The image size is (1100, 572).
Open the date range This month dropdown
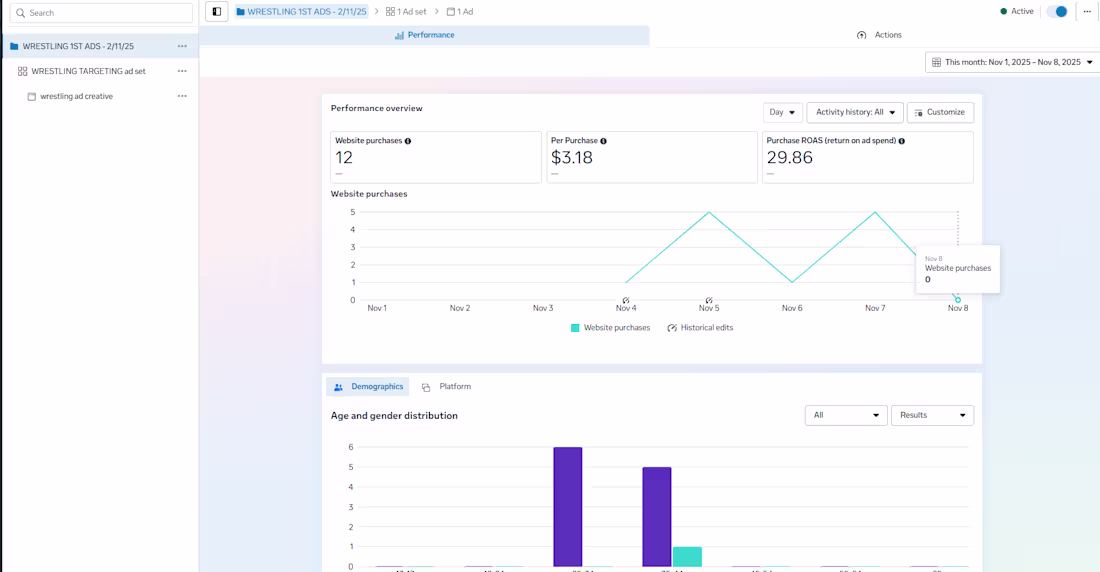coord(1012,62)
